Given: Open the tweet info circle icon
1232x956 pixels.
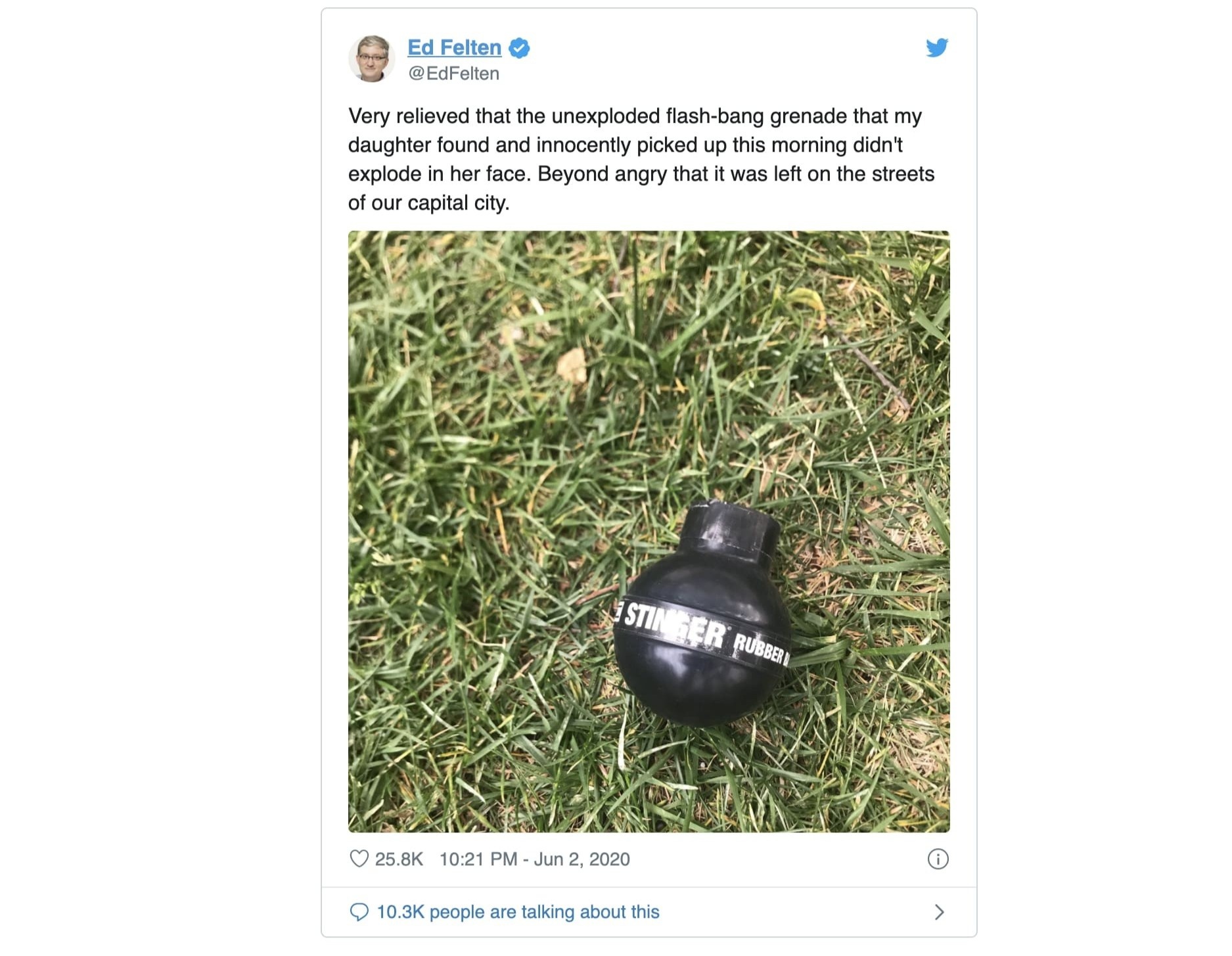Looking at the screenshot, I should click(x=938, y=859).
